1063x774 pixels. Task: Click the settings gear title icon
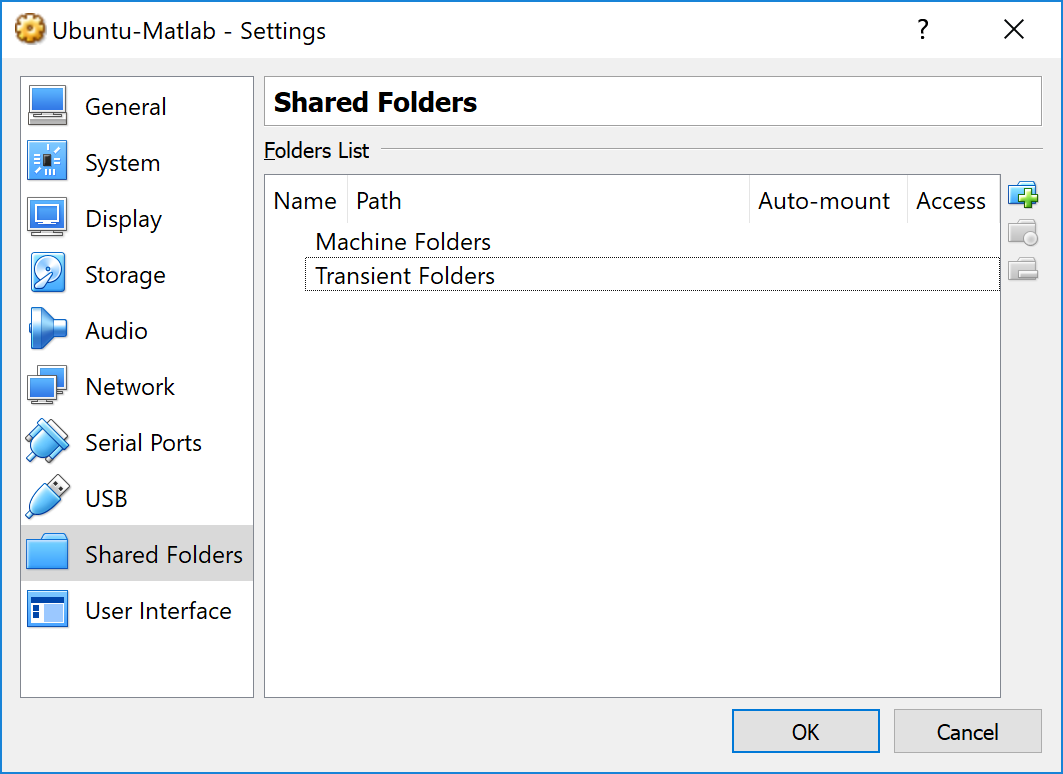coord(30,30)
